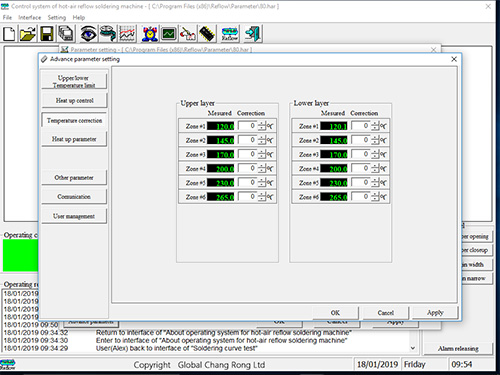Viewport: 500px width, 375px height.
Task: Click Lower layer Zone #6 correction spinner
Action: coord(375,197)
